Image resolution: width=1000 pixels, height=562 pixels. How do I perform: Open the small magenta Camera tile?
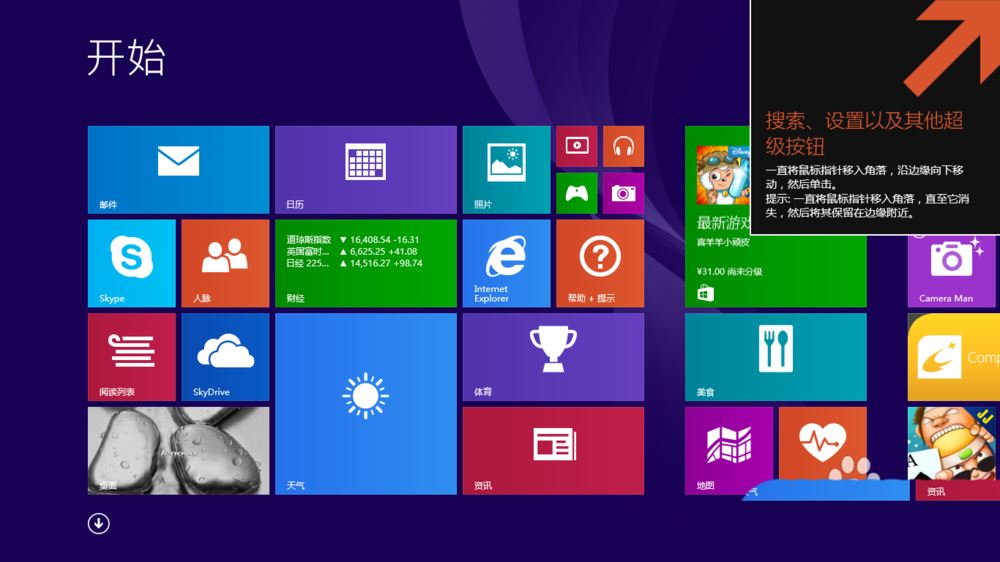tap(623, 193)
